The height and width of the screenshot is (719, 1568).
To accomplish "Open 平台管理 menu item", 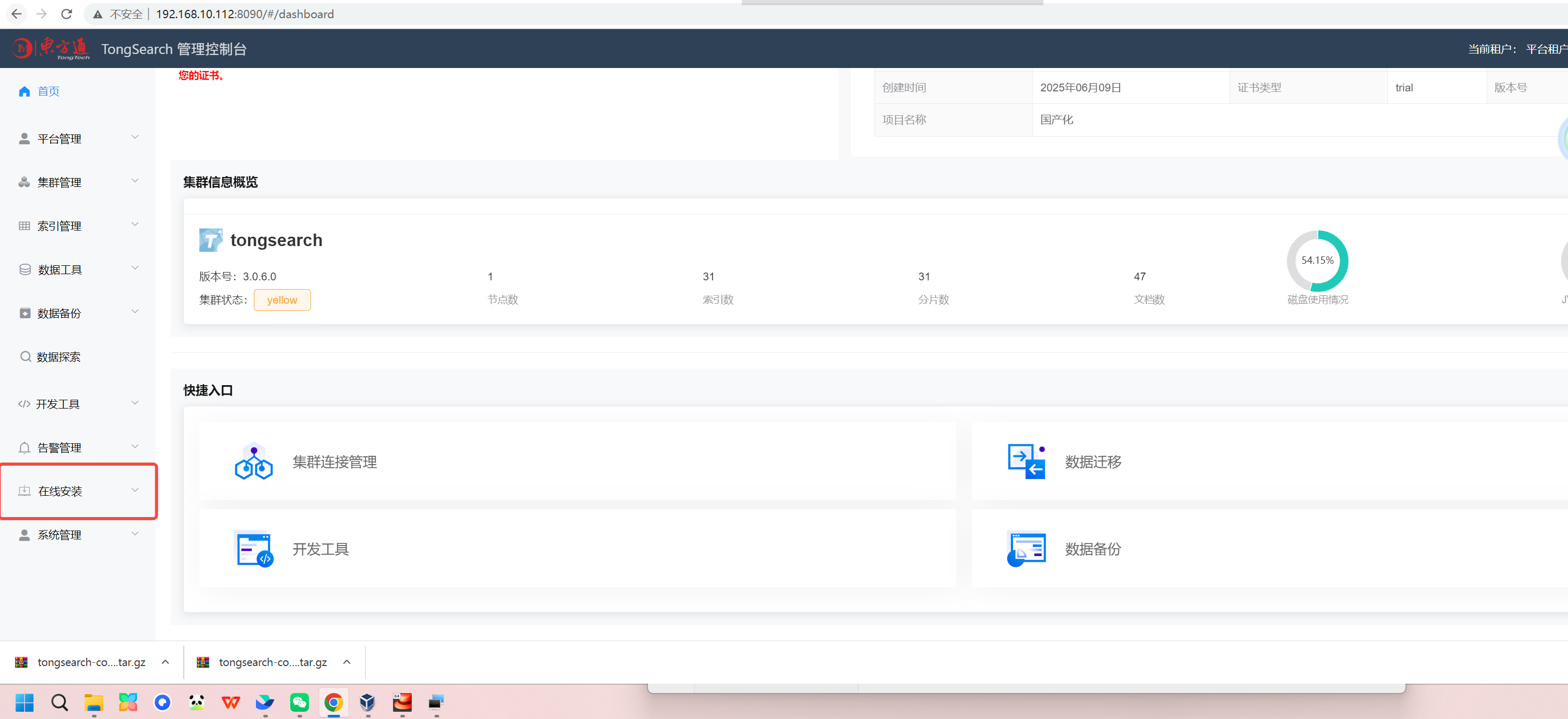I will coord(77,139).
